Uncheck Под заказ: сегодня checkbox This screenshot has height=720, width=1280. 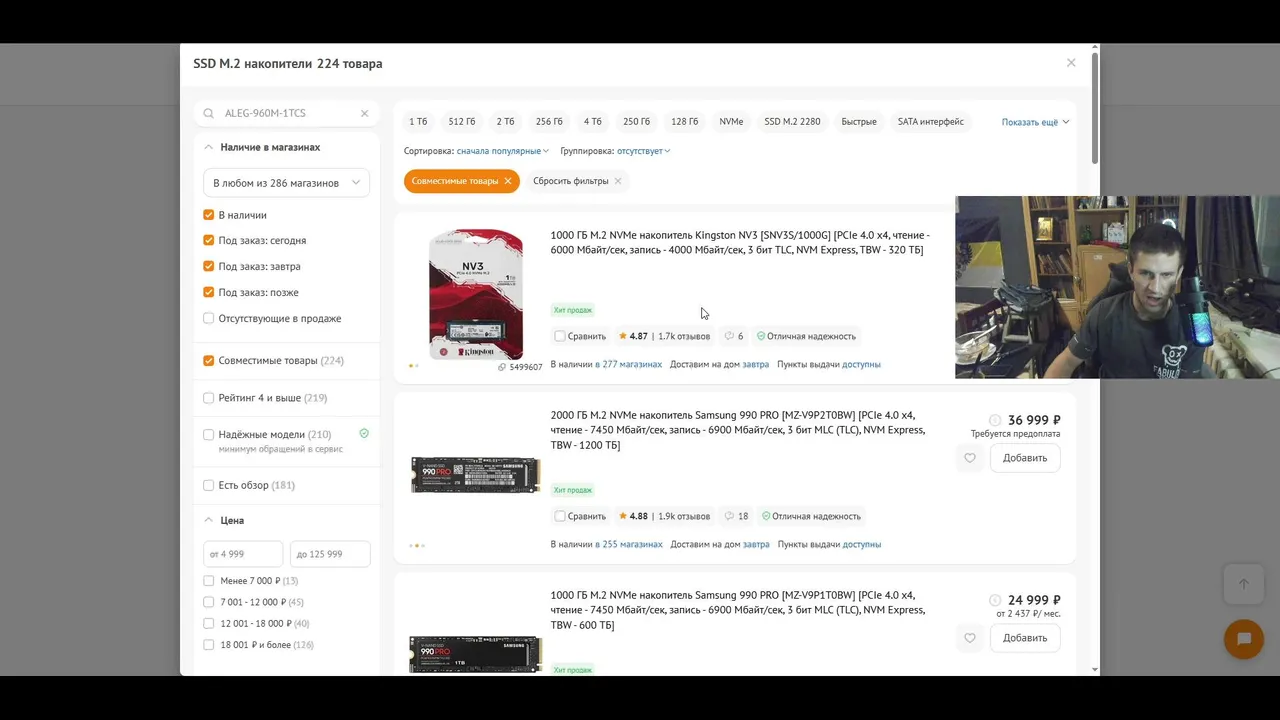click(x=209, y=240)
